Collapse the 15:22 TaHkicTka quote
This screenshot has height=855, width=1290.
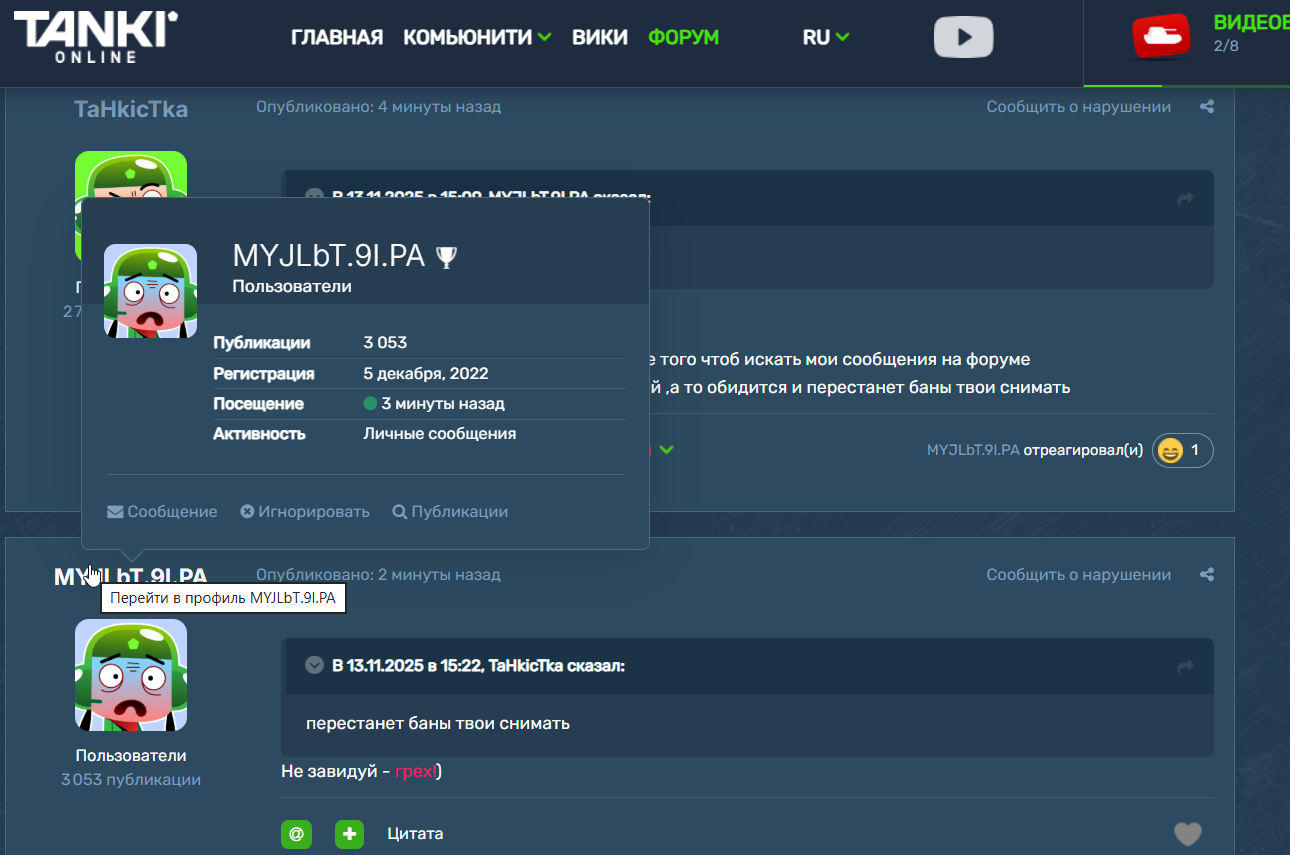click(314, 665)
